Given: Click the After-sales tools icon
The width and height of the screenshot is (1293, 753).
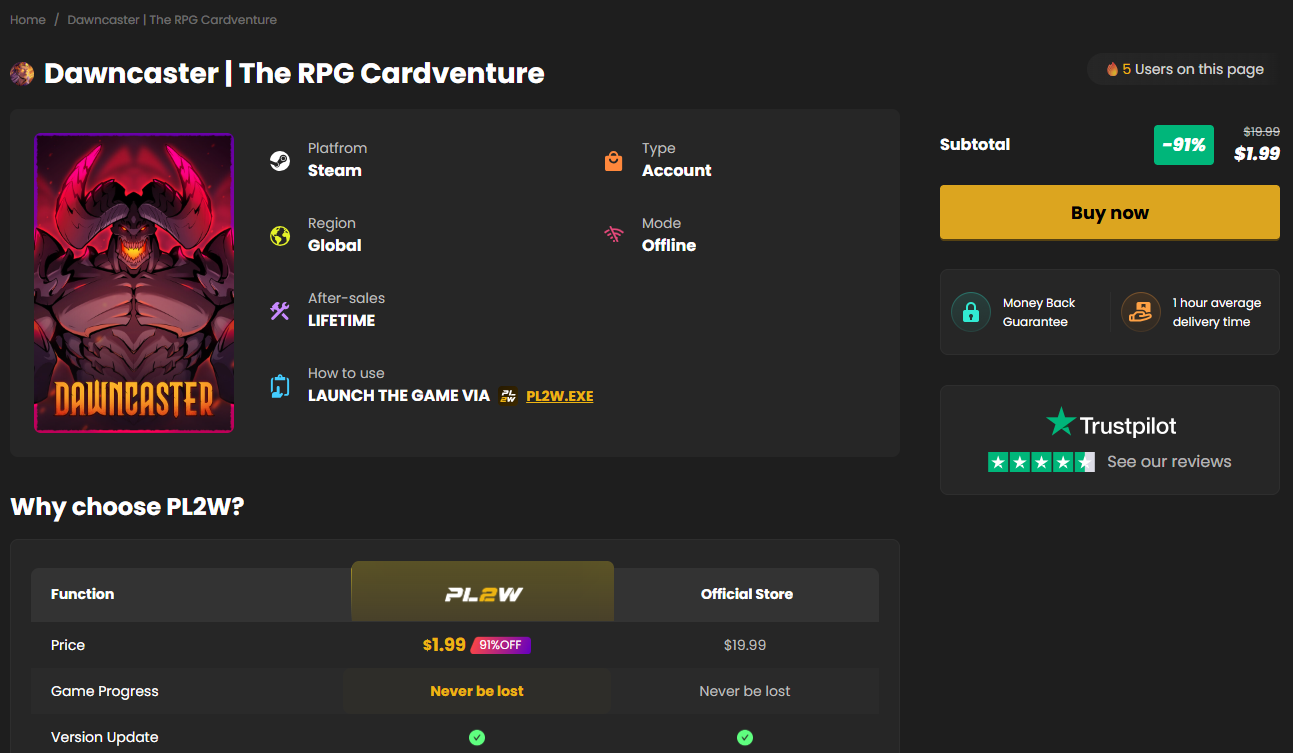Looking at the screenshot, I should pyautogui.click(x=280, y=310).
